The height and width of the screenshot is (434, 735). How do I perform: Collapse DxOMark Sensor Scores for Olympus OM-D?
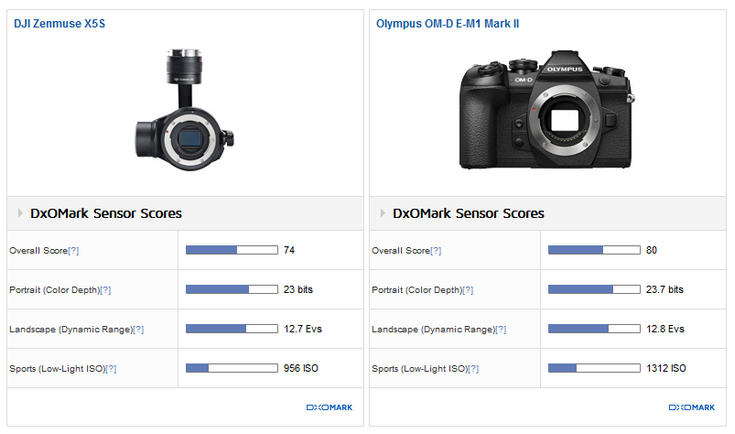coord(382,213)
